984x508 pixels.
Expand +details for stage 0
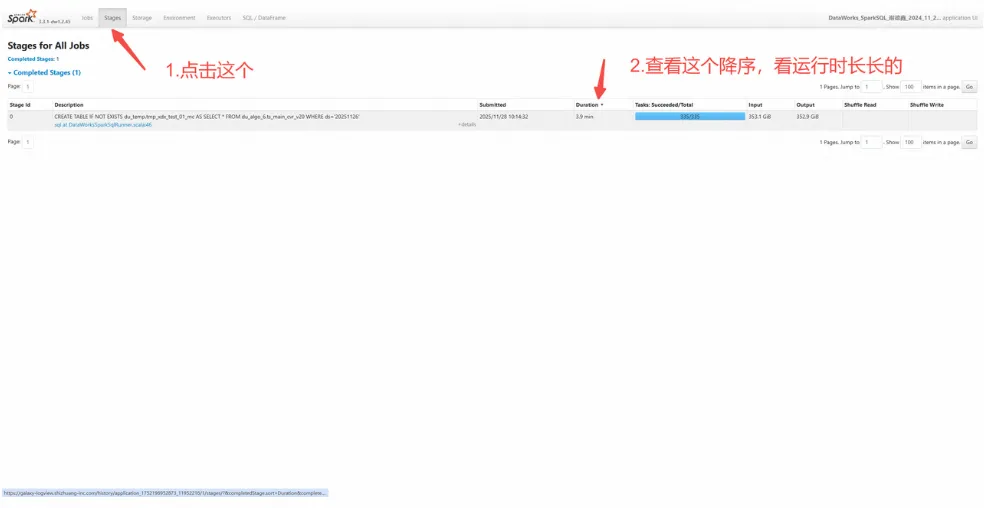[467, 124]
